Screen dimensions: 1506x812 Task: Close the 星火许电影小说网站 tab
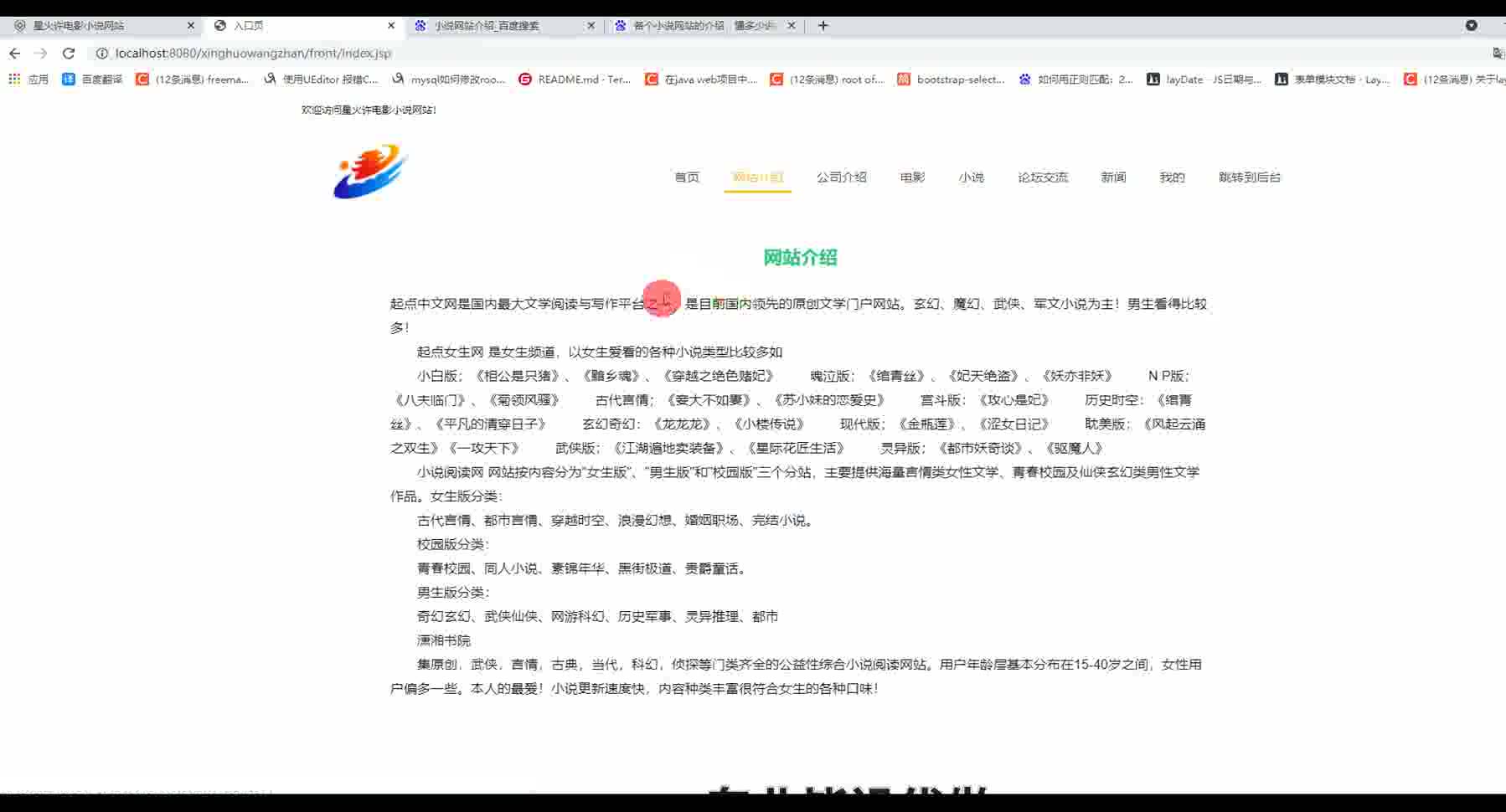(x=190, y=25)
